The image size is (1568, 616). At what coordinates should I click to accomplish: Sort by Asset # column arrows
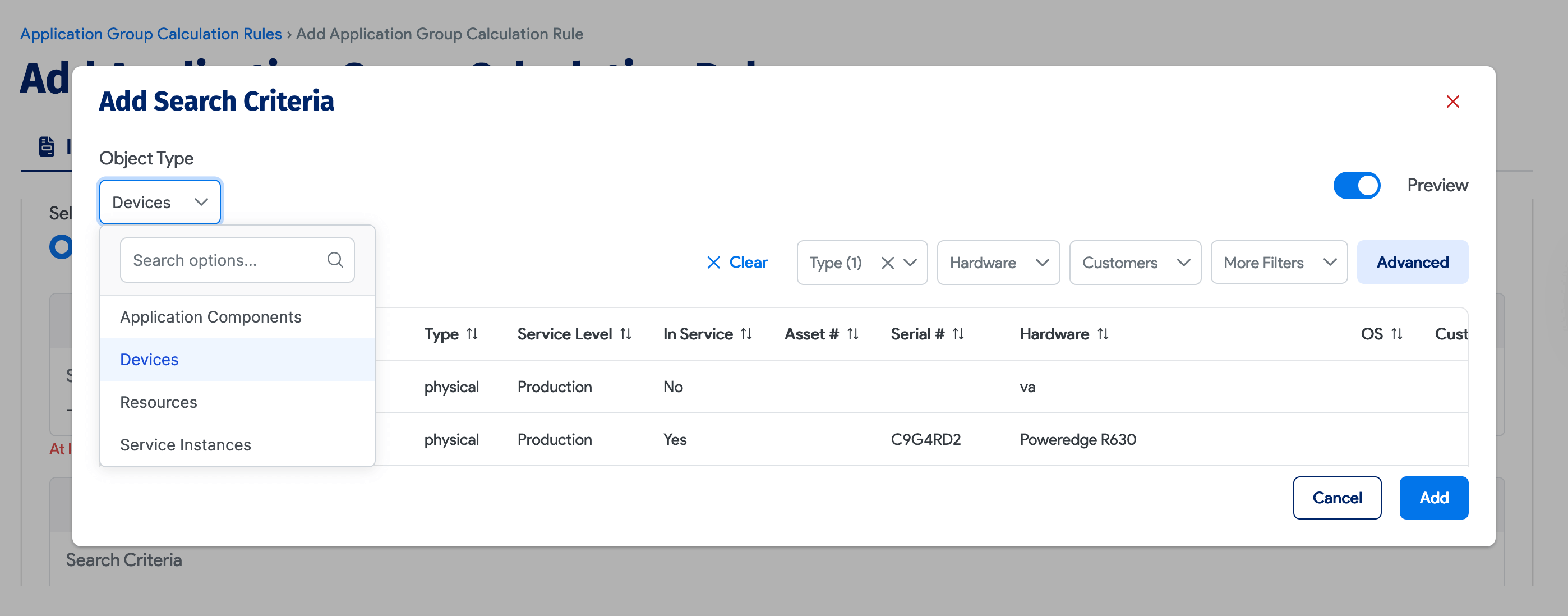(853, 334)
